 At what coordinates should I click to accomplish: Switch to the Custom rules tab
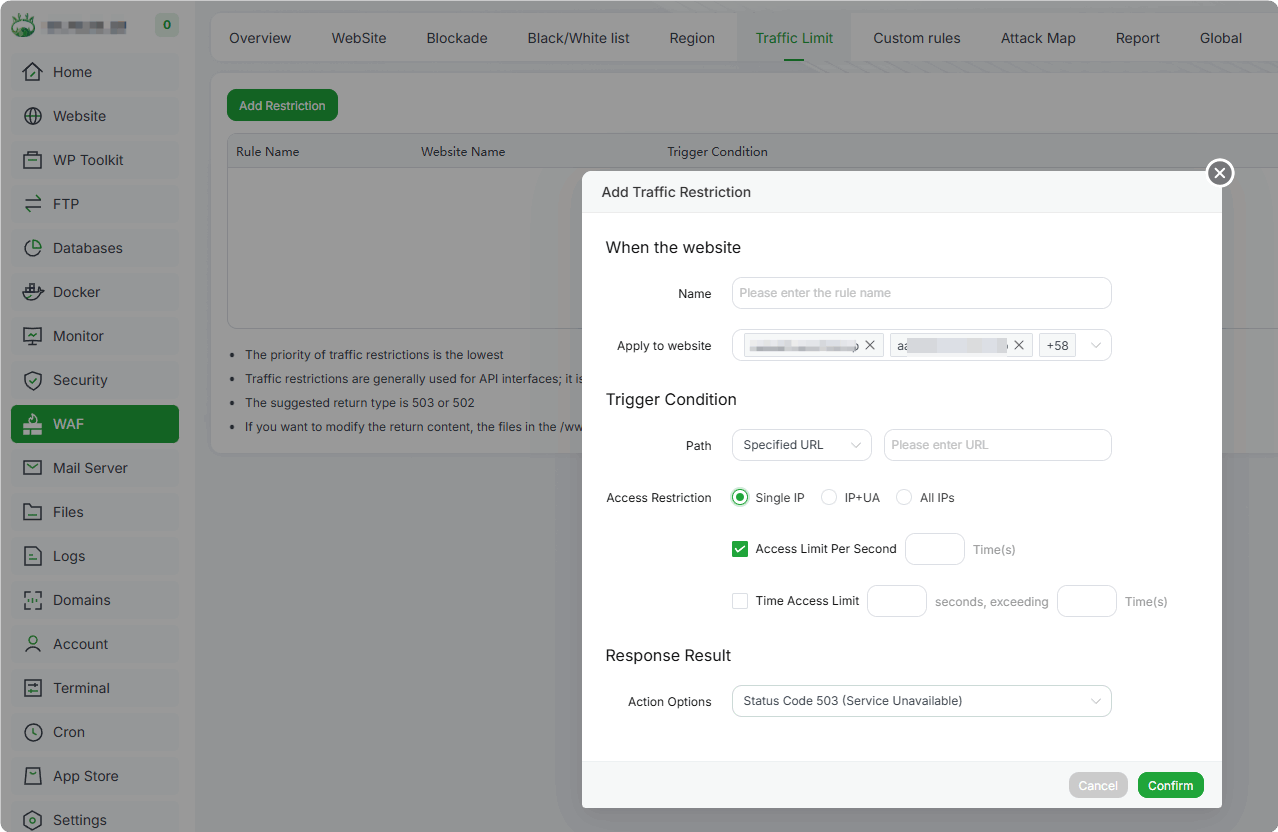tap(916, 38)
